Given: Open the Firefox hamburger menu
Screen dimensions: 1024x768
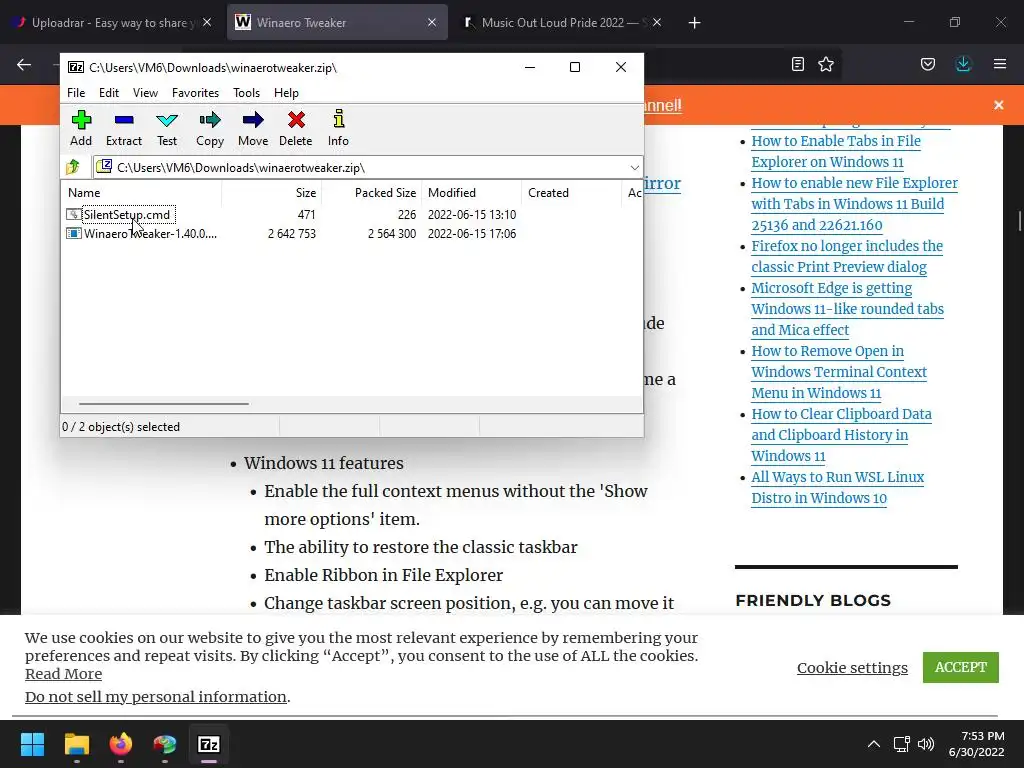Looking at the screenshot, I should point(1000,64).
